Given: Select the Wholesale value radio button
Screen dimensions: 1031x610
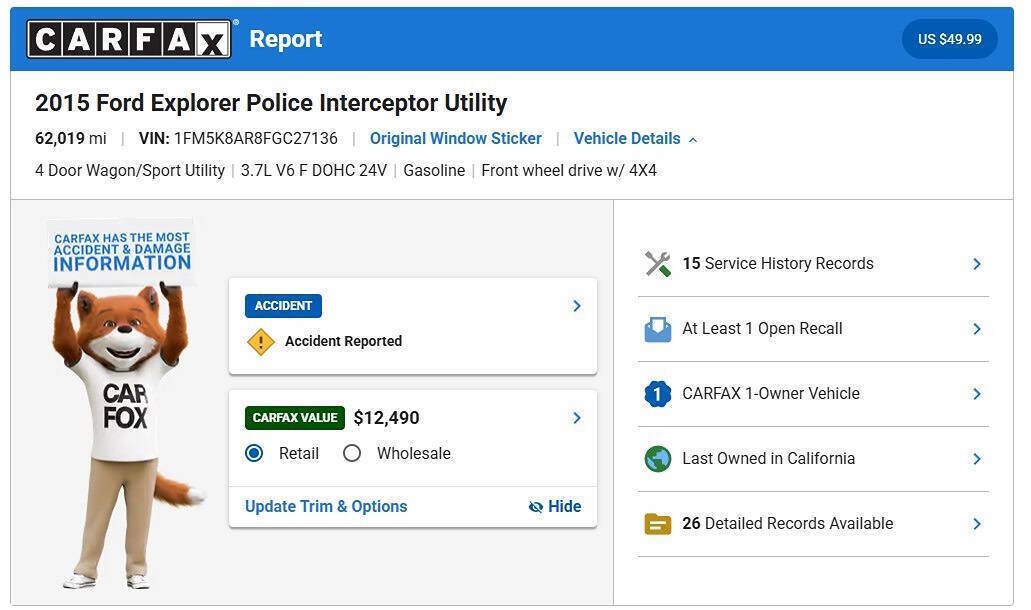Looking at the screenshot, I should [x=352, y=454].
